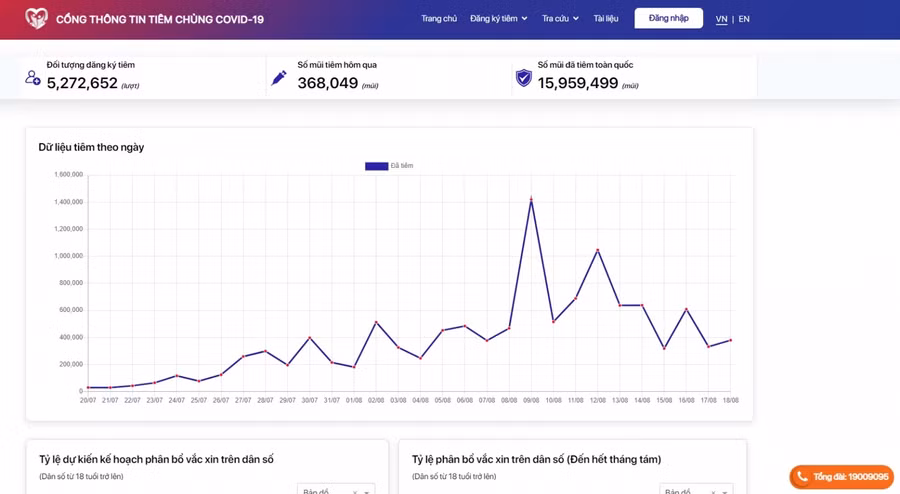Call hotline 'Tổng đài: 19009095' button
The height and width of the screenshot is (494, 900).
(x=841, y=477)
